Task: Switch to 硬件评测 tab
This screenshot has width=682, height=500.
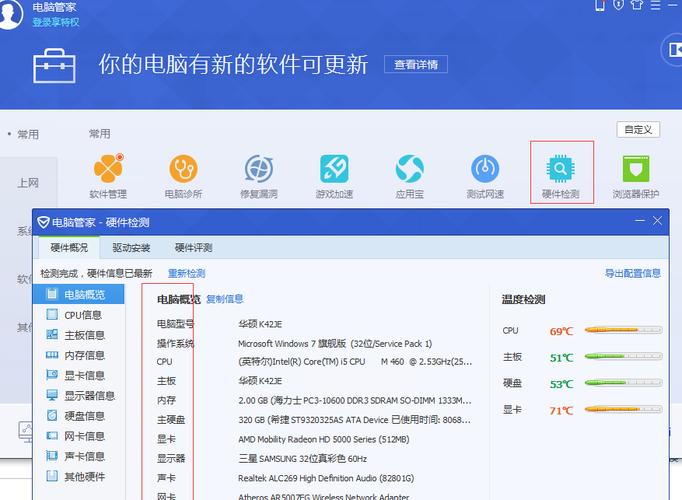Action: 193,247
